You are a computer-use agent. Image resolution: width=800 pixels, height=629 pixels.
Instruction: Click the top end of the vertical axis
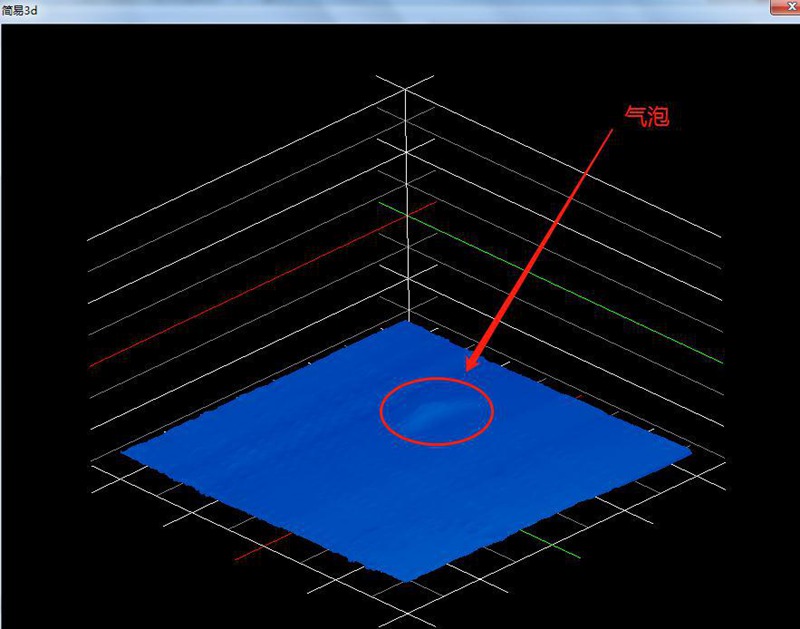(x=405, y=90)
